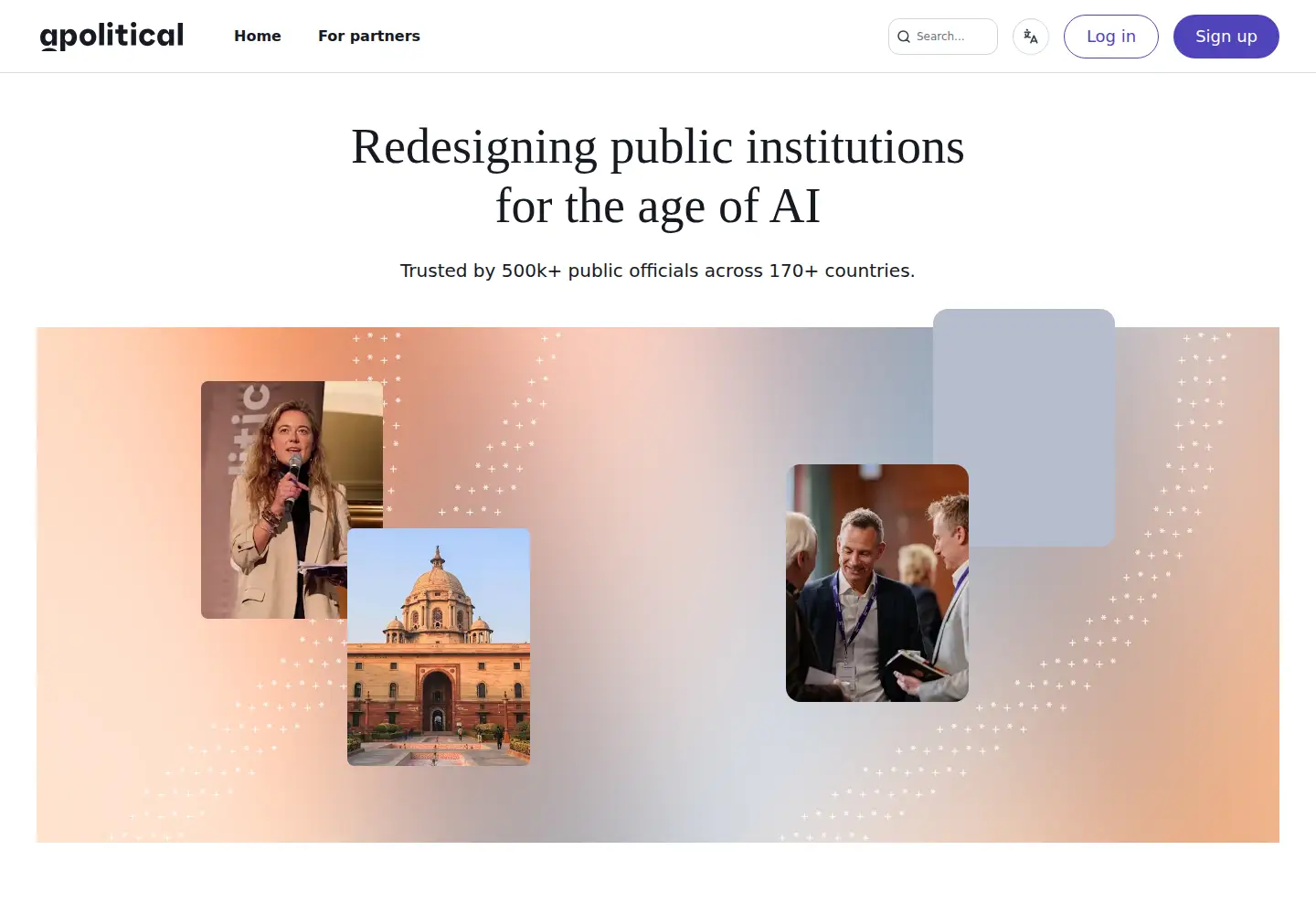Viewport: 1316px width, 914px height.
Task: Click the search magnifier icon
Action: click(x=904, y=37)
